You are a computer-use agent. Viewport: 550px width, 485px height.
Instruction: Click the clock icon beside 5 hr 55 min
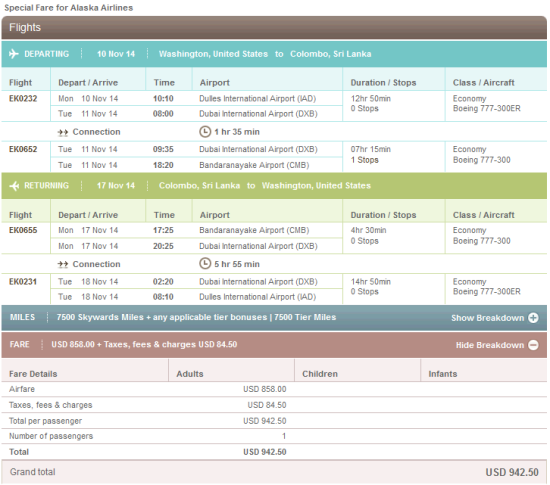point(205,263)
